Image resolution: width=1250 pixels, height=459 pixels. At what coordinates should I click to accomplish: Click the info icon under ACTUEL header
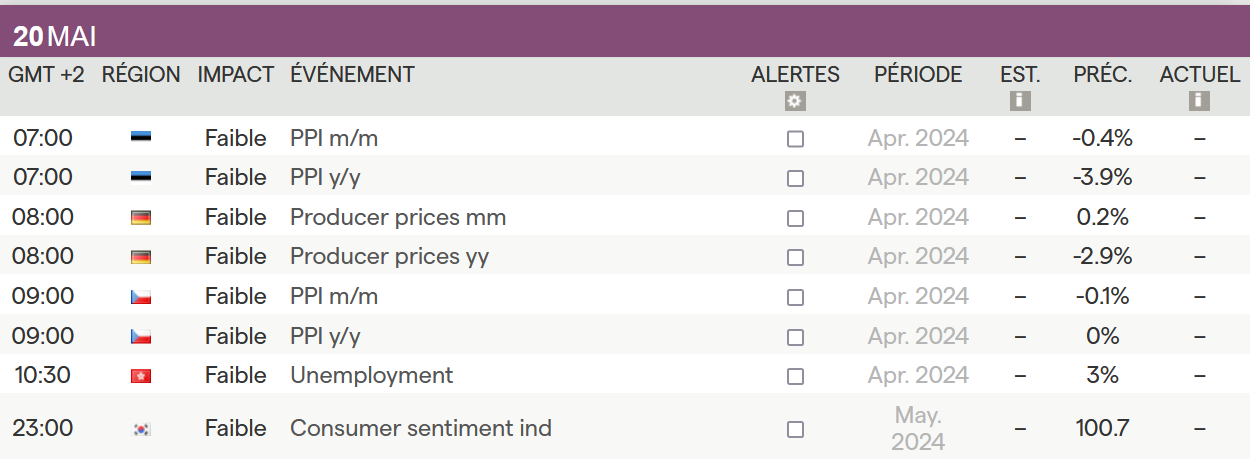point(1199,101)
